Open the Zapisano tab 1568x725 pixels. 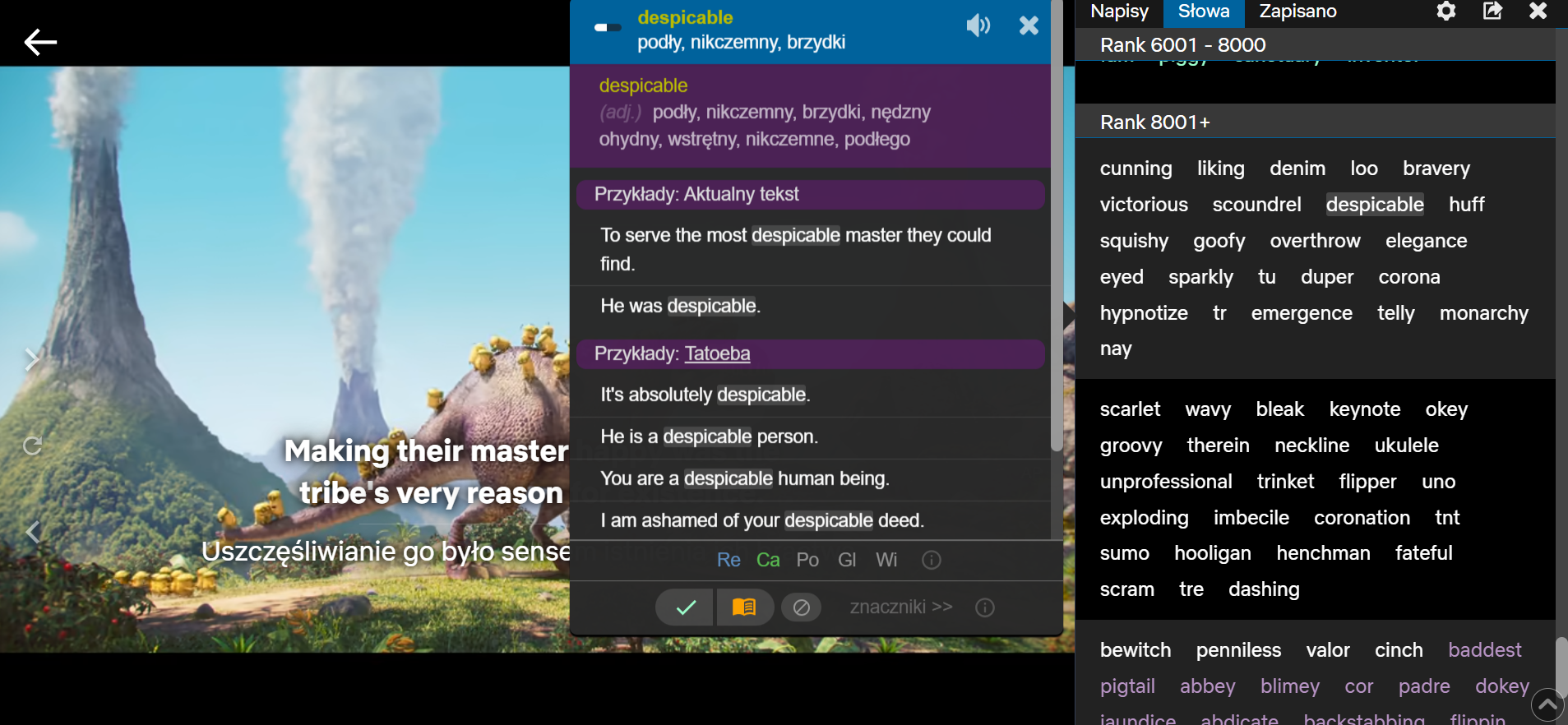pos(1297,12)
